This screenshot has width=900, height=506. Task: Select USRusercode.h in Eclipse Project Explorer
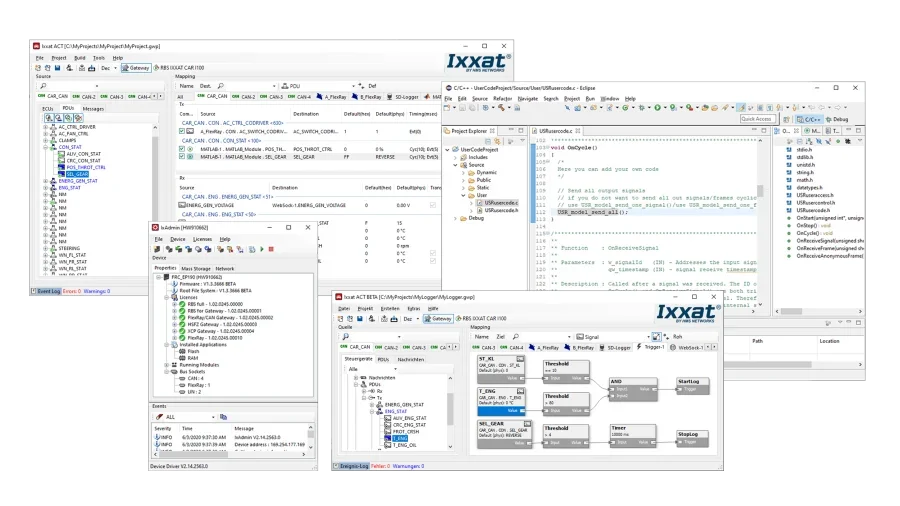click(497, 211)
